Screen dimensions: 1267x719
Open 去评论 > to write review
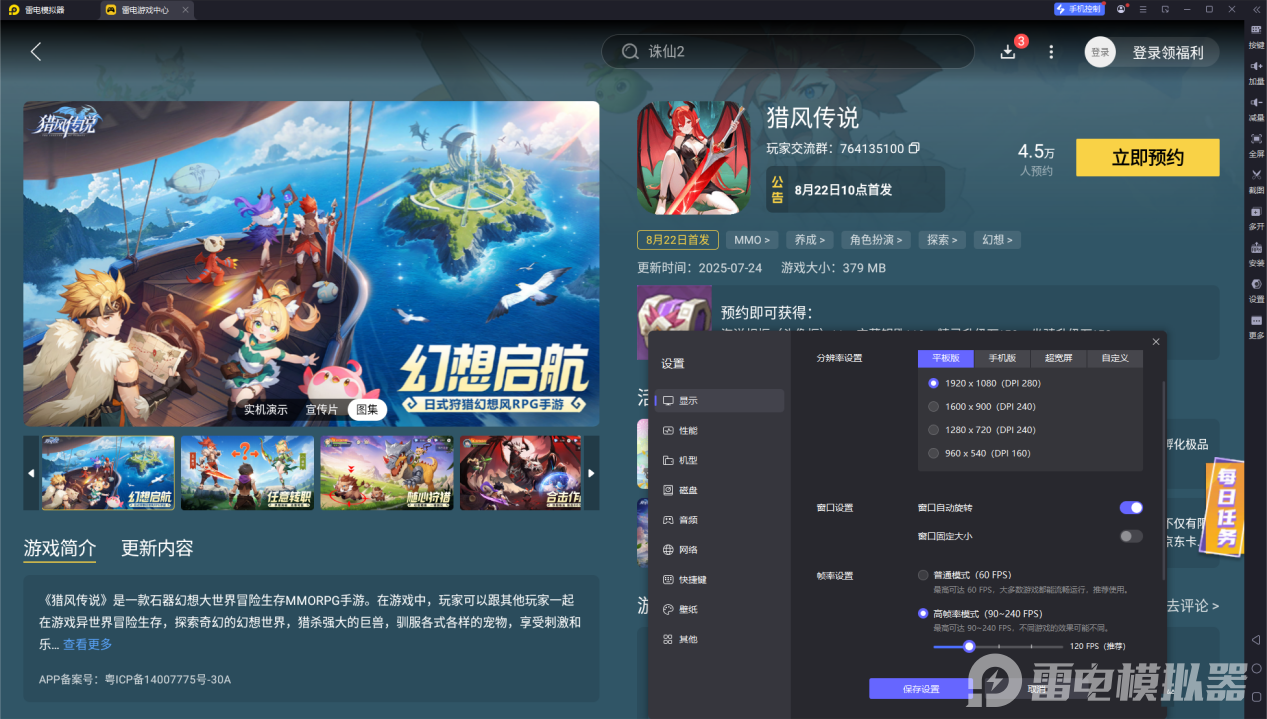click(1193, 606)
